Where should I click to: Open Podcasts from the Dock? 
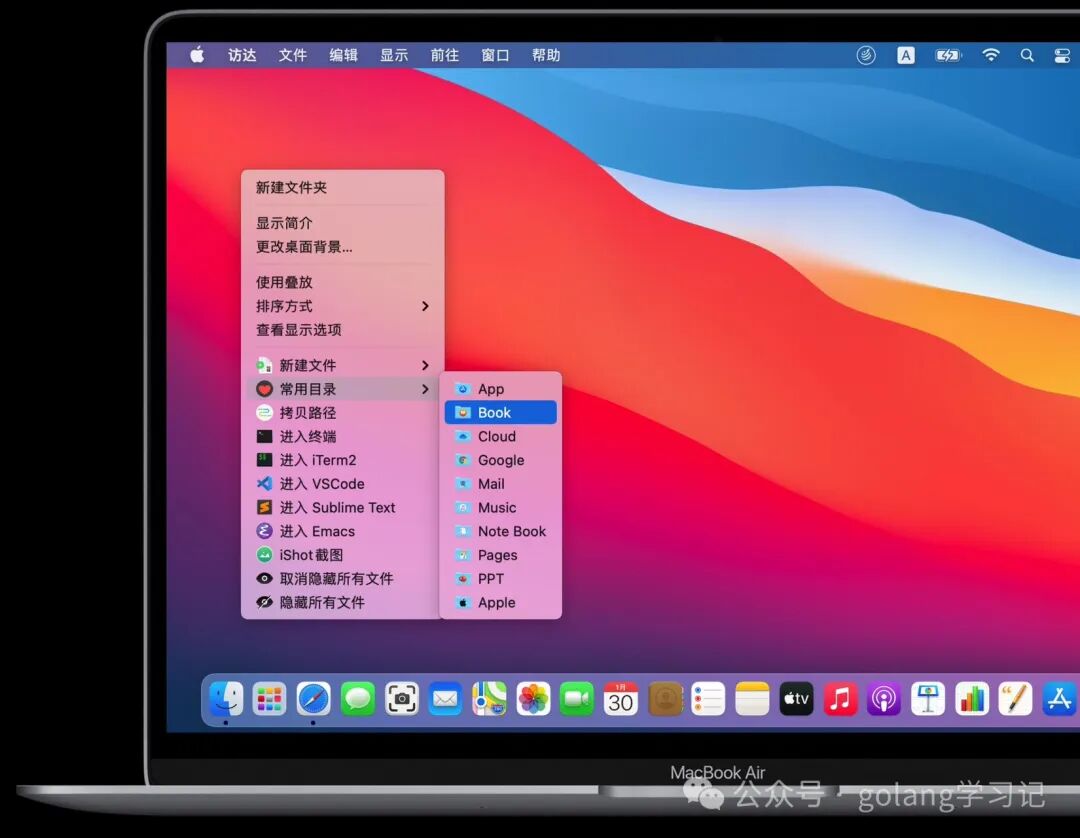tap(884, 700)
